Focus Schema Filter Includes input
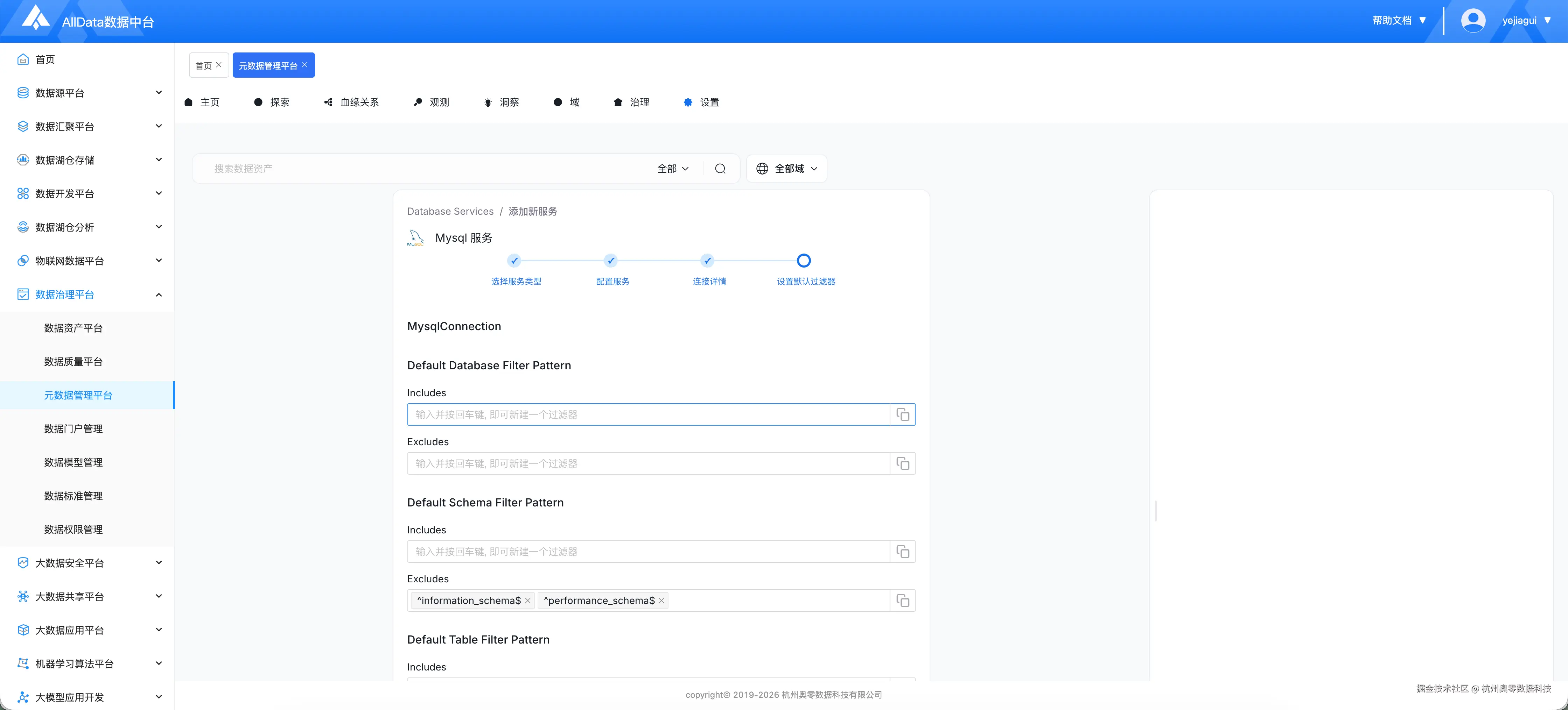This screenshot has height=710, width=1568. tap(648, 552)
